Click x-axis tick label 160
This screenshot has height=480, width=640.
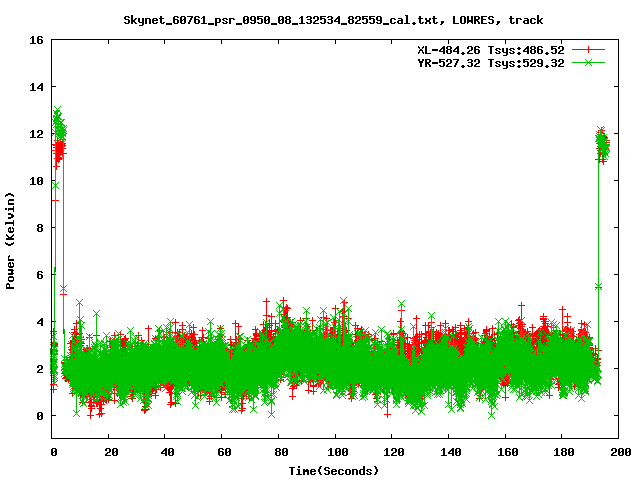coord(507,452)
